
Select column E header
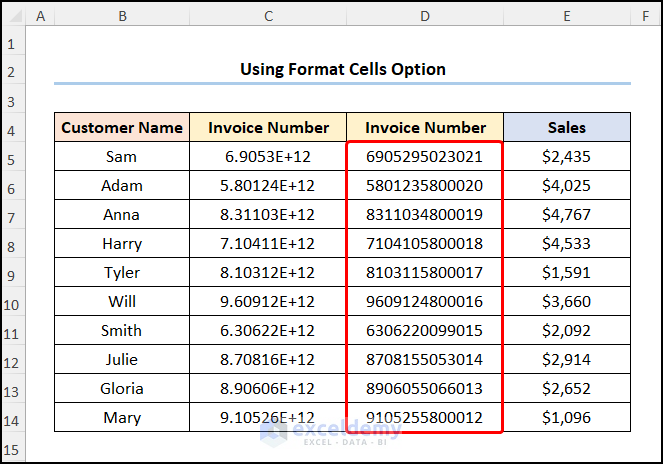click(x=567, y=17)
